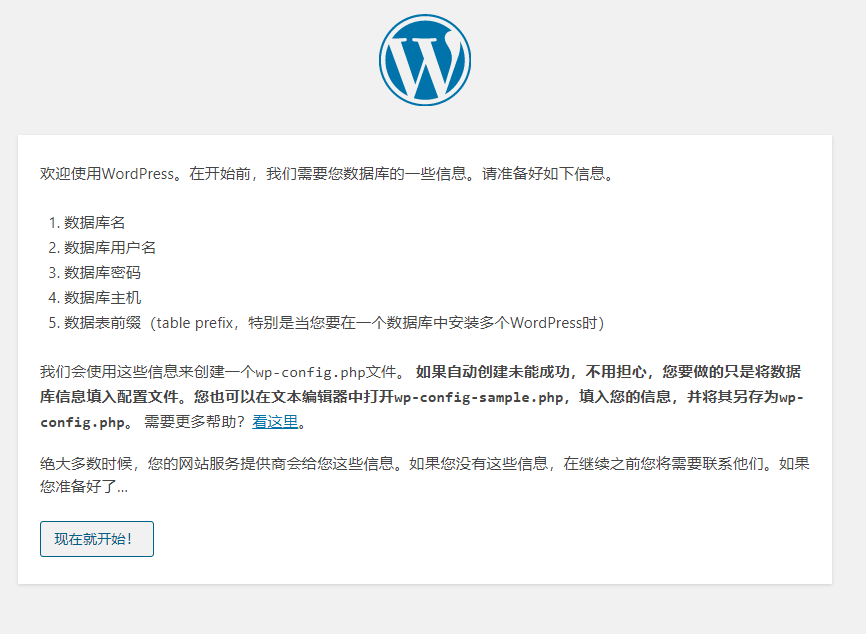Click the sentence 我们会使用这些信息来创建一个wp-config.php文件

click(x=223, y=372)
